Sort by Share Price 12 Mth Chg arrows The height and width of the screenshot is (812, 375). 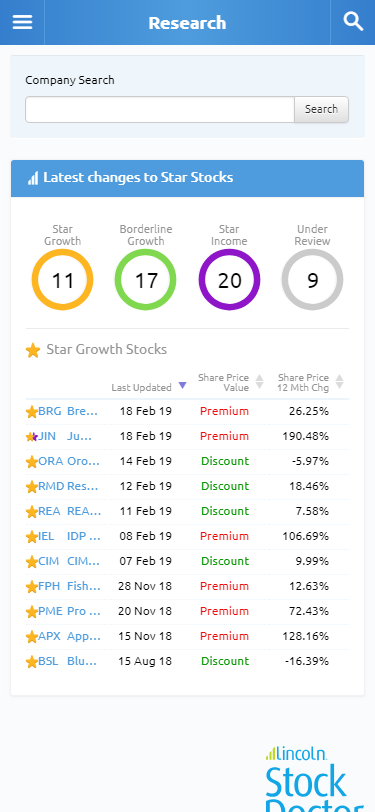339,382
